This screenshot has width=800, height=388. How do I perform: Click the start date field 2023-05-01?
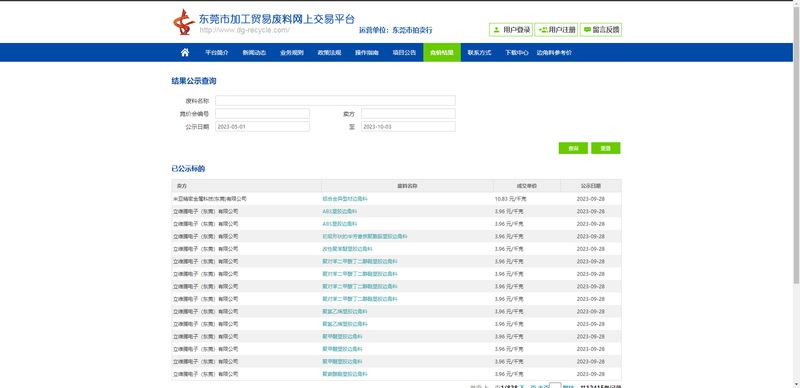[x=262, y=126]
